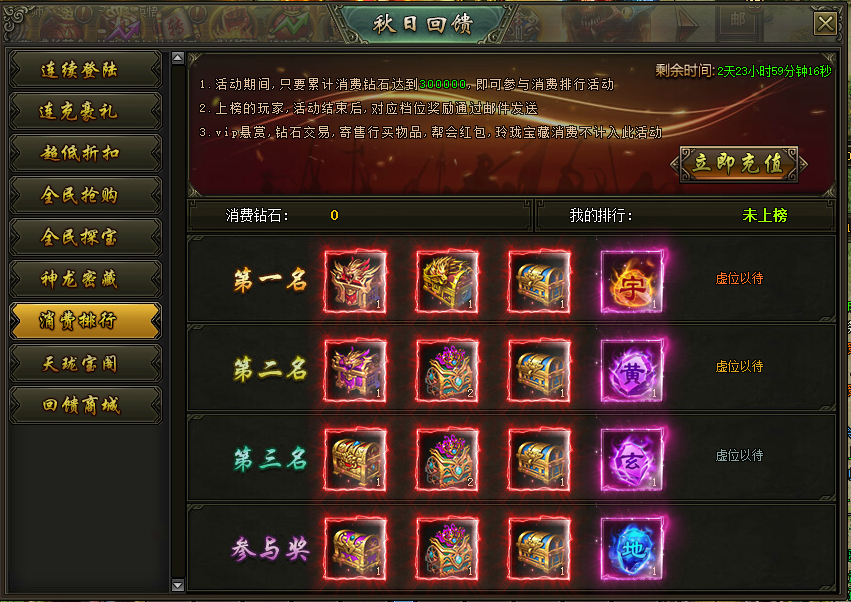Click the 宇 flame orb first-place reward
This screenshot has height=602, width=851.
[632, 282]
